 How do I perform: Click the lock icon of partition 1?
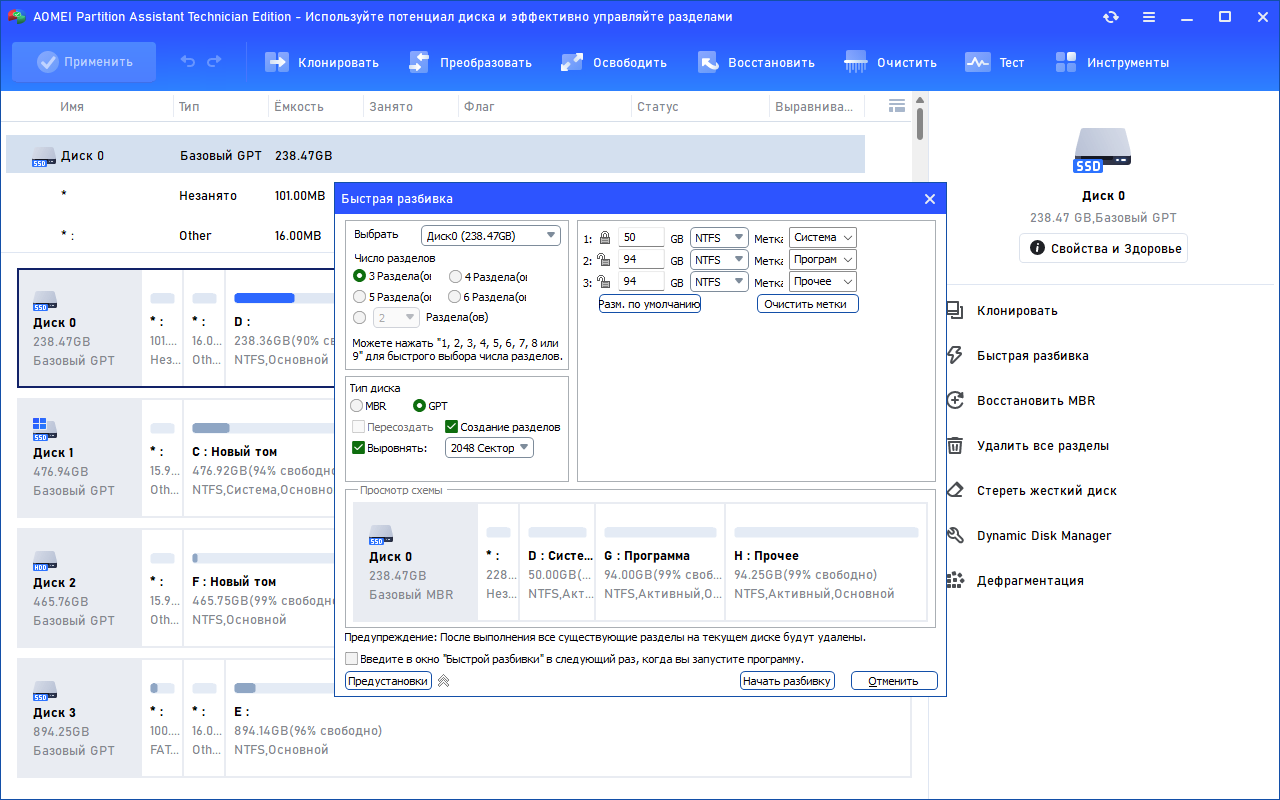click(x=603, y=238)
